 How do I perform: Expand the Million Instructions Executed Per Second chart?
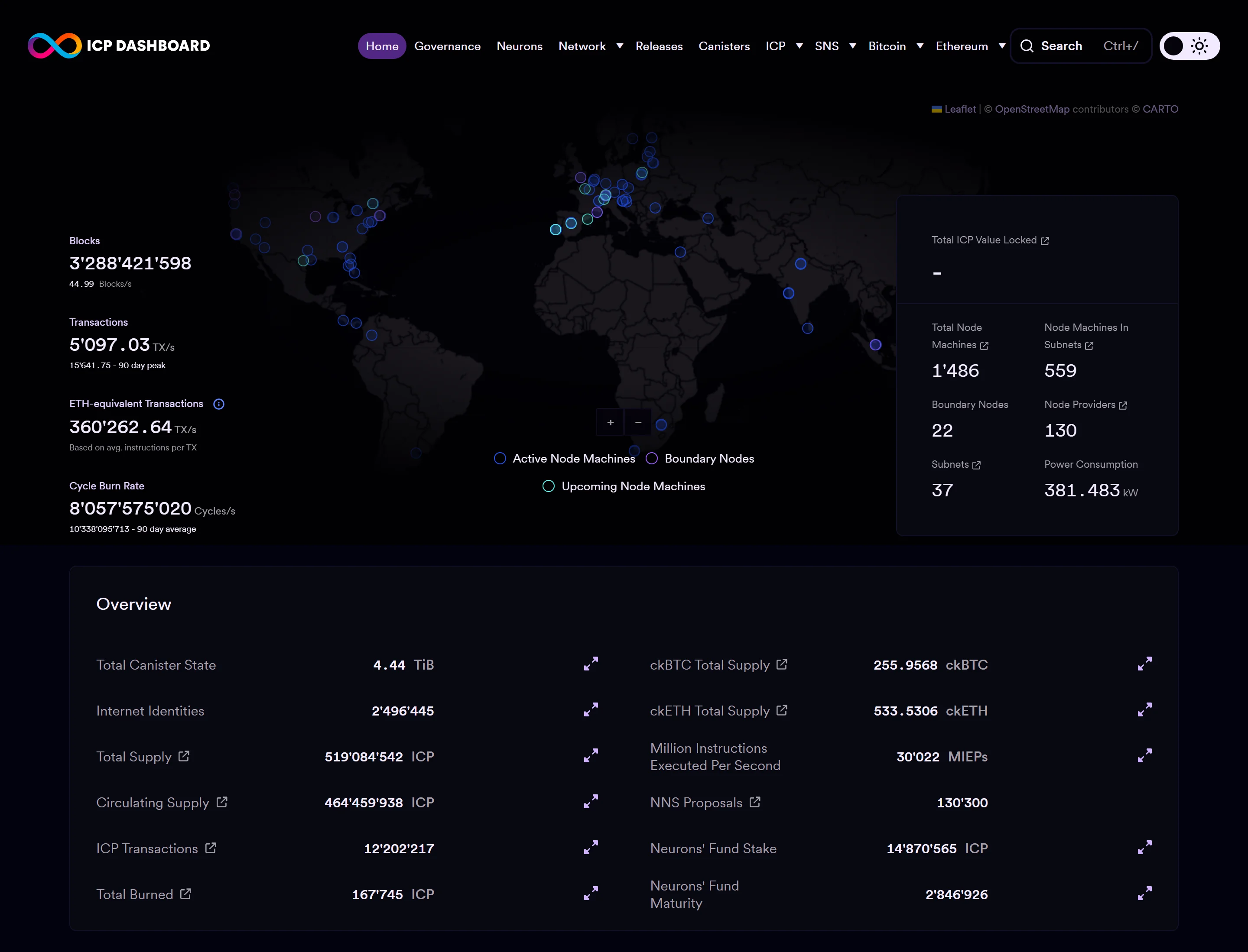point(1145,755)
